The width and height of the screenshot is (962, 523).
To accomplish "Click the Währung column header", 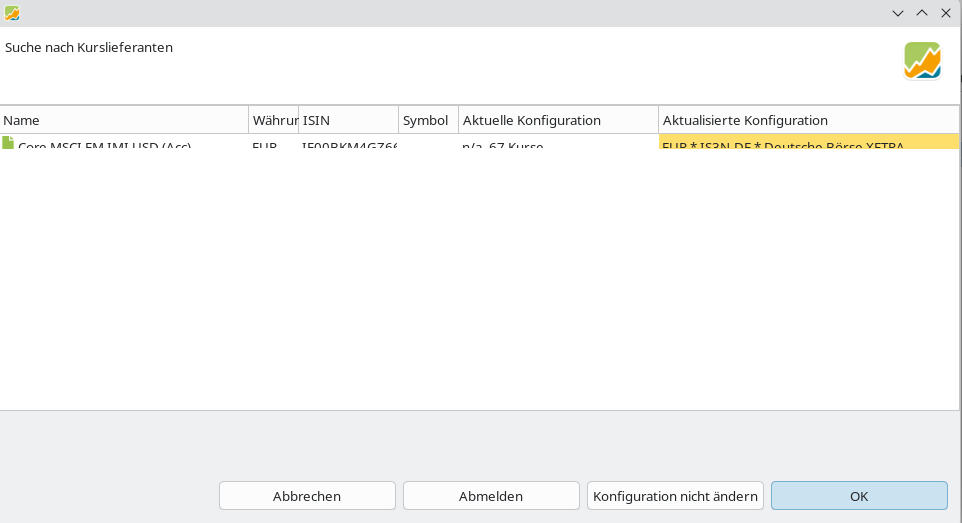I will [x=274, y=120].
